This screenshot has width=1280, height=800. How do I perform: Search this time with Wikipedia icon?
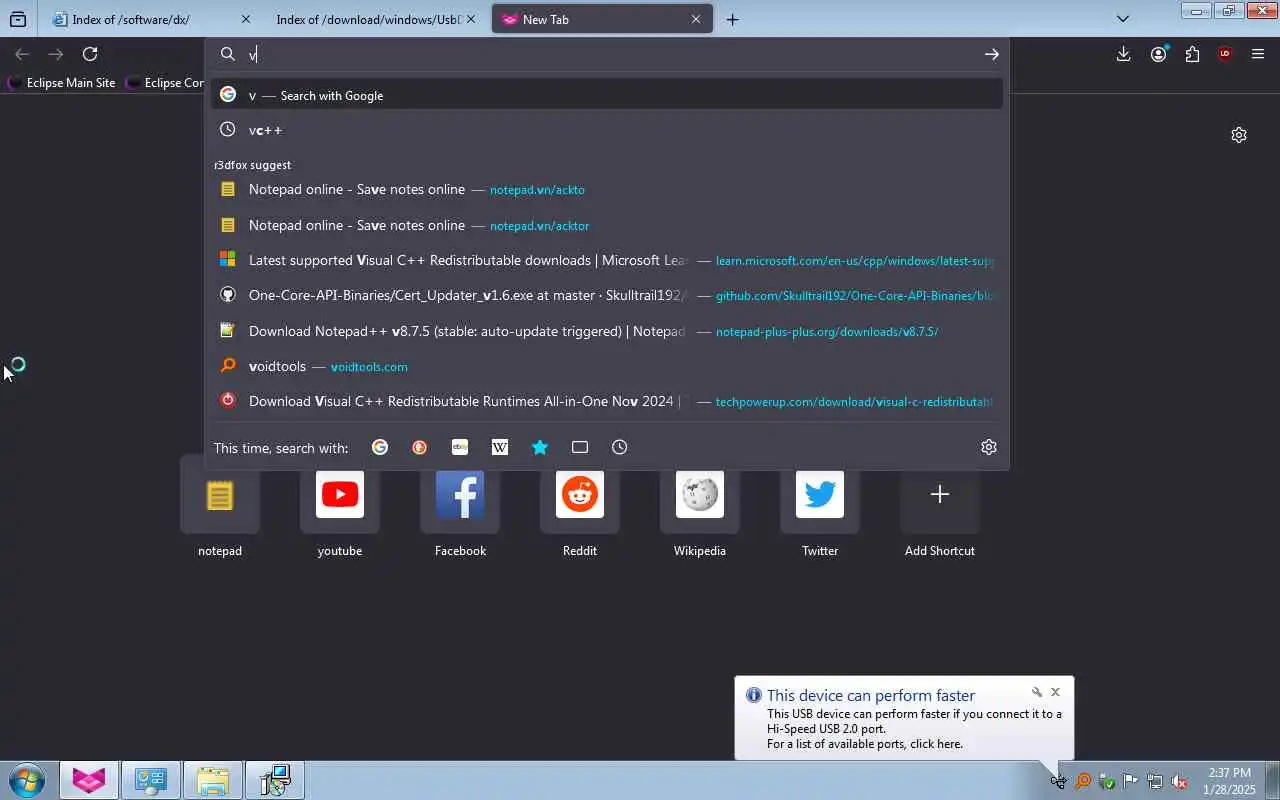click(500, 447)
